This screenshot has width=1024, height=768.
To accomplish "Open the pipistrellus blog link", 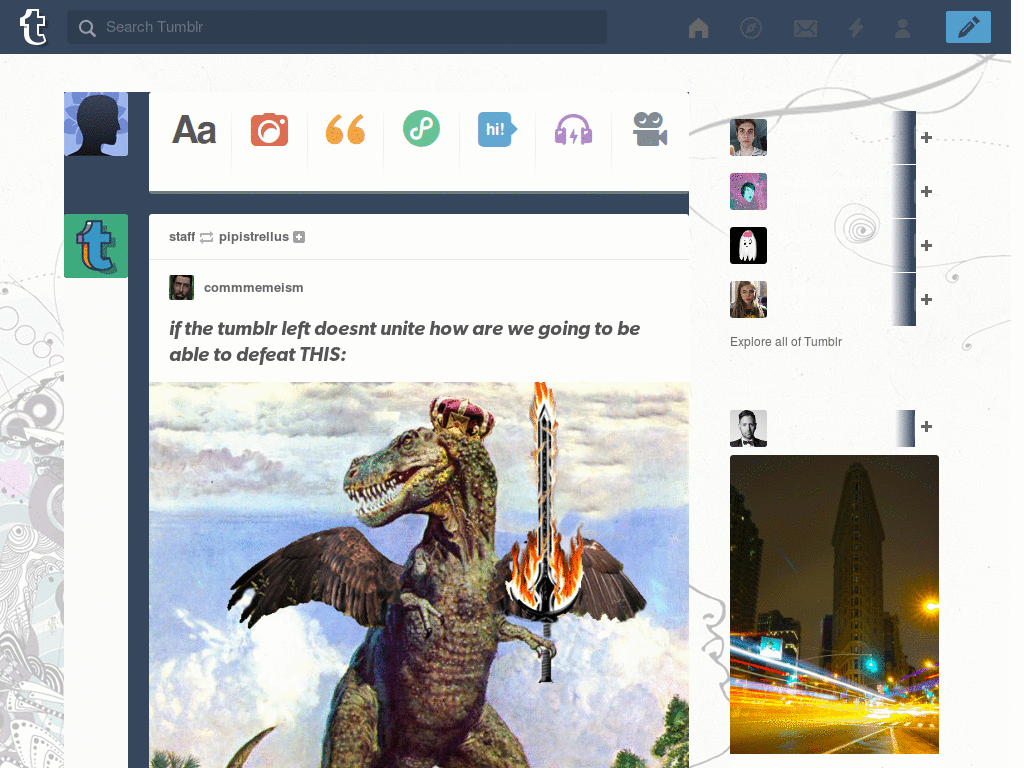I will [253, 236].
